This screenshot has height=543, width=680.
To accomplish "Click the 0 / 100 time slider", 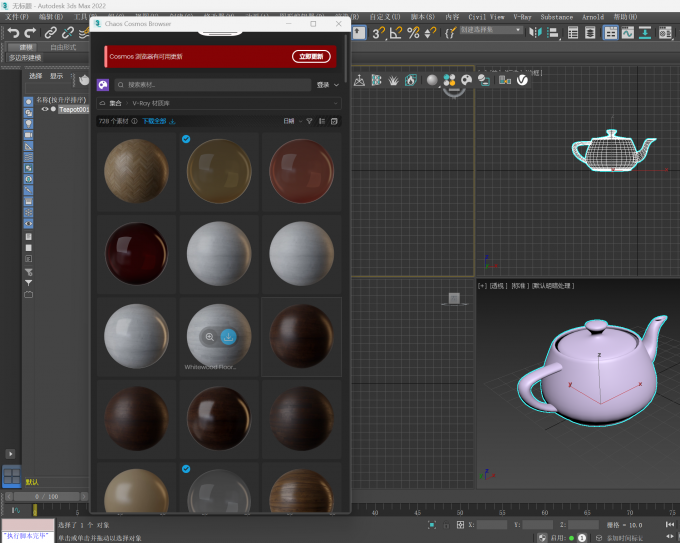I will 46,497.
